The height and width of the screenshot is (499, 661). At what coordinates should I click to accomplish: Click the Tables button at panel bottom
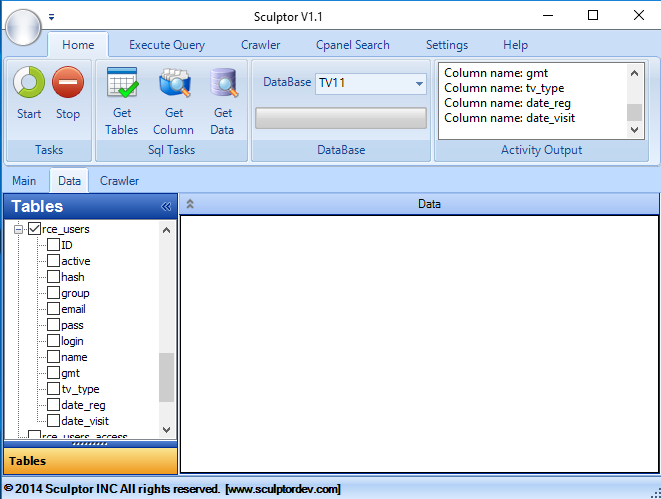click(x=90, y=461)
